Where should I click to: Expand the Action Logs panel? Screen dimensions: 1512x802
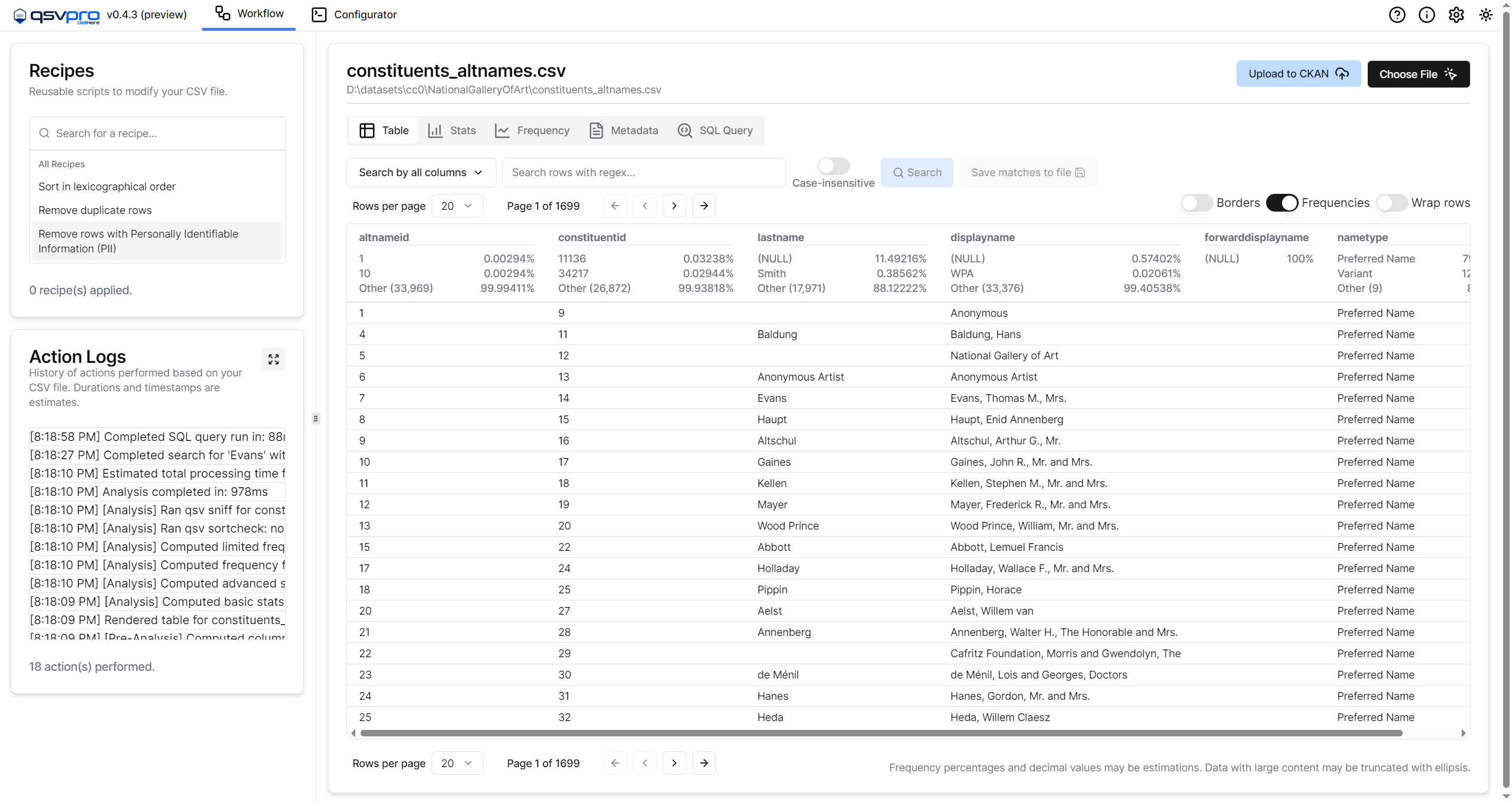click(273, 359)
